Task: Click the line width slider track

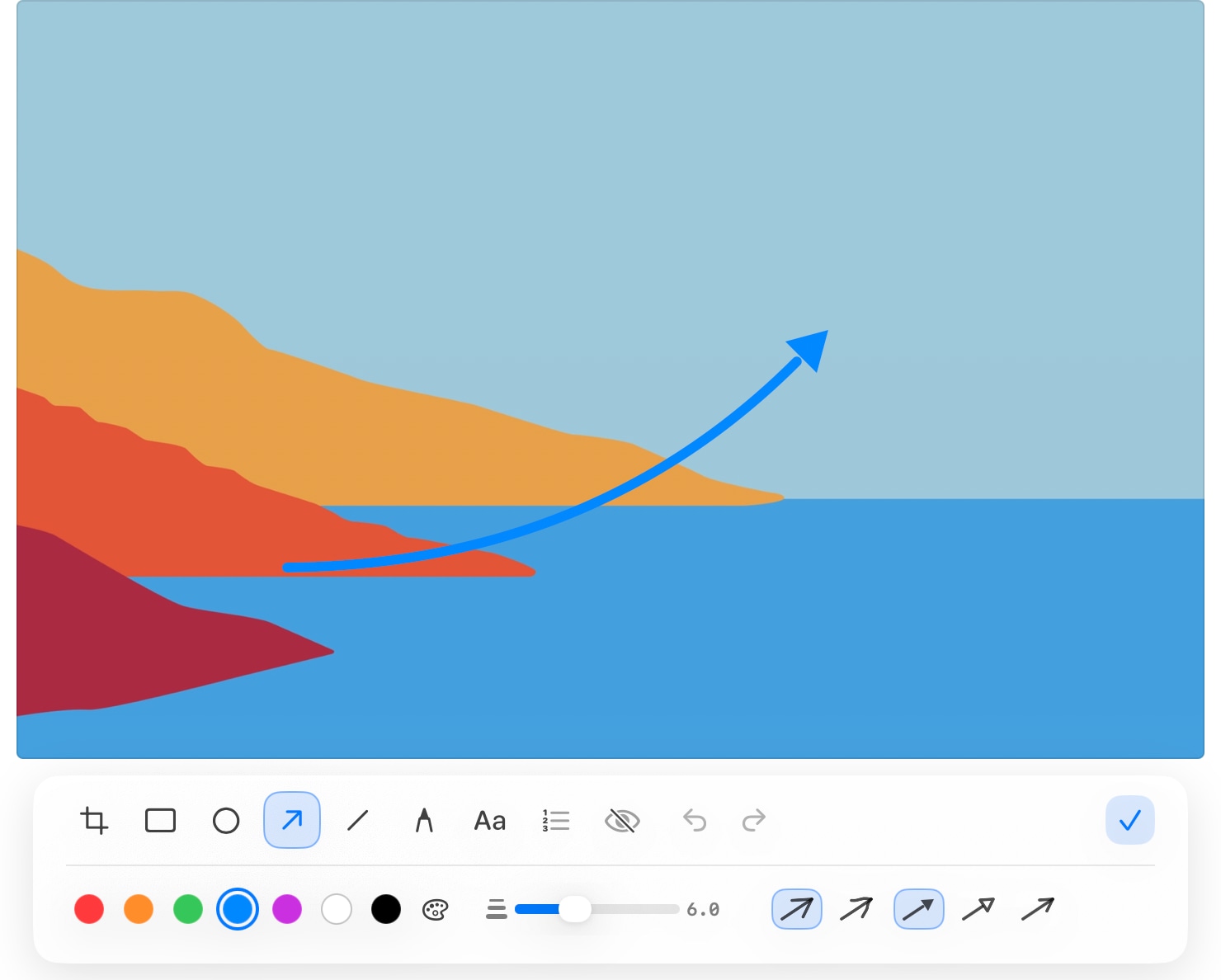Action: click(x=597, y=909)
